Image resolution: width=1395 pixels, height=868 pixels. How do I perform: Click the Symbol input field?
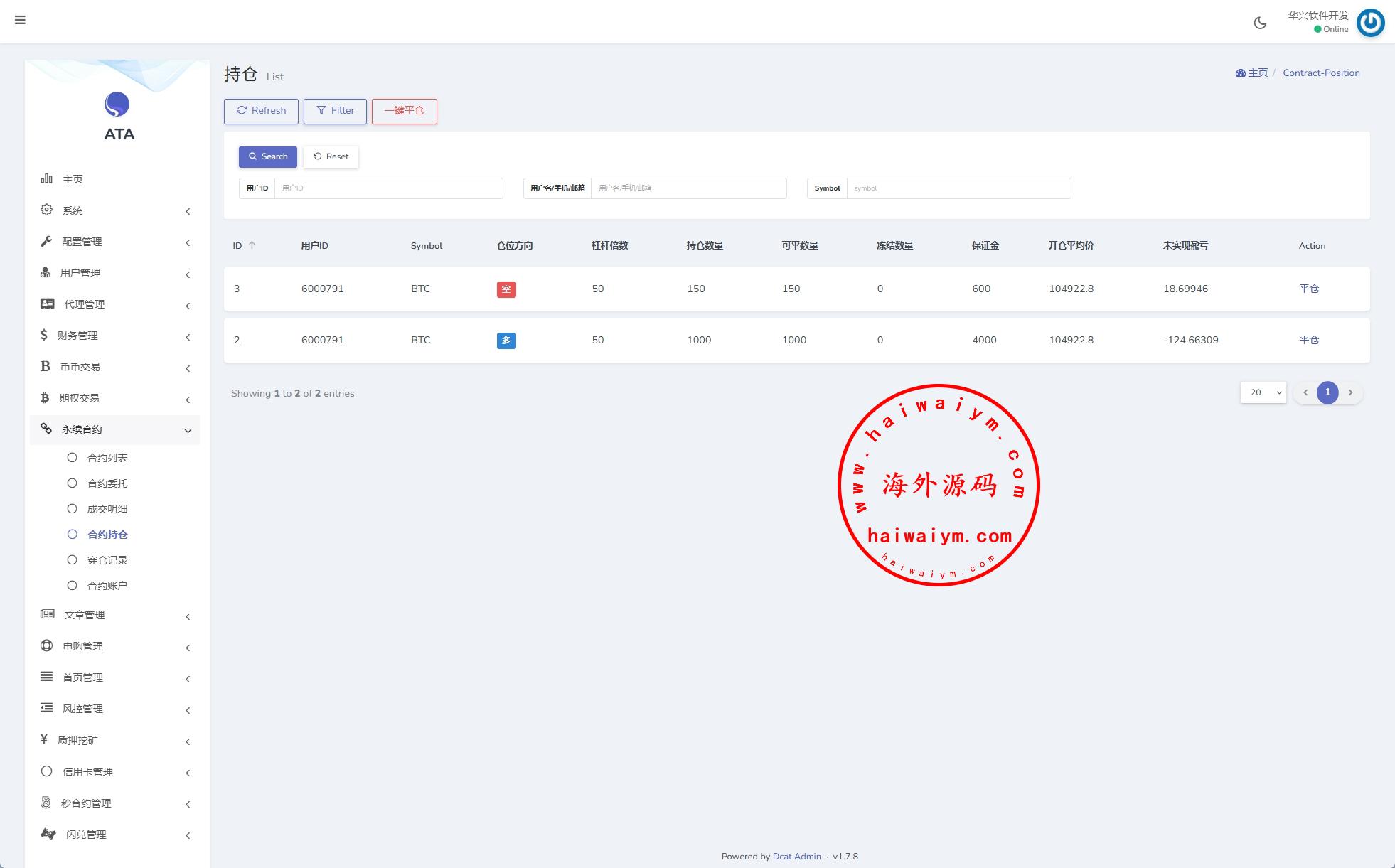958,188
